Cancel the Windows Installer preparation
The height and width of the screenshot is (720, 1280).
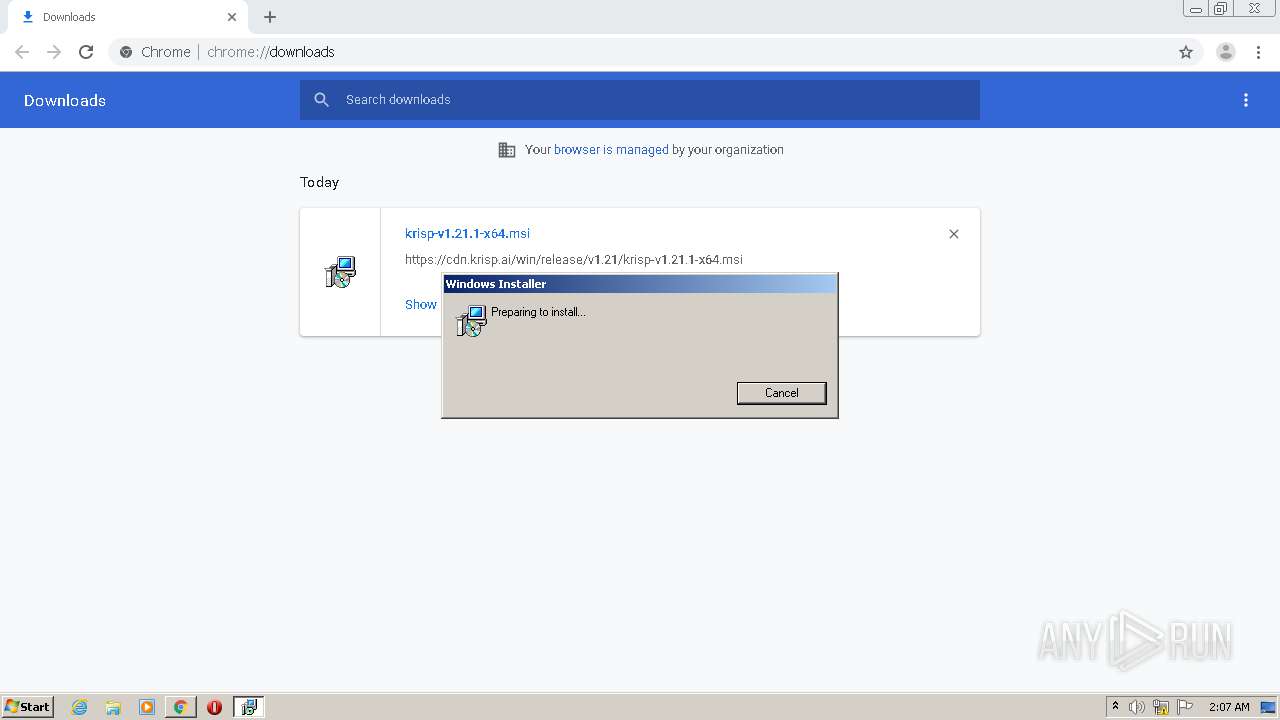click(x=781, y=393)
